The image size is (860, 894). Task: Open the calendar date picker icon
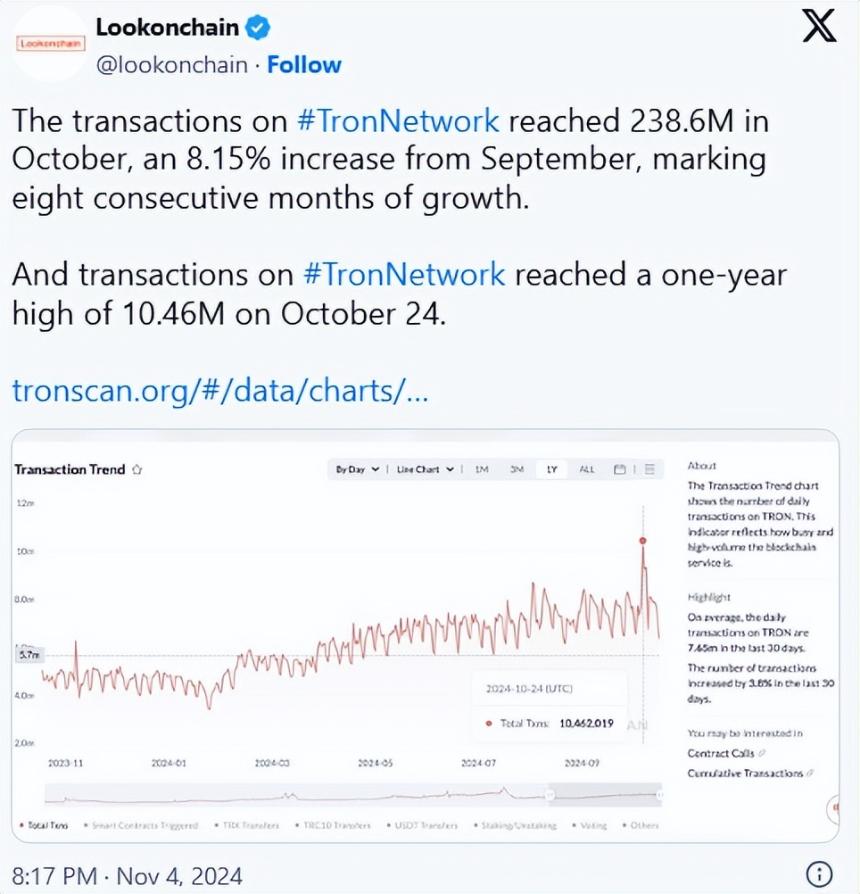[620, 469]
